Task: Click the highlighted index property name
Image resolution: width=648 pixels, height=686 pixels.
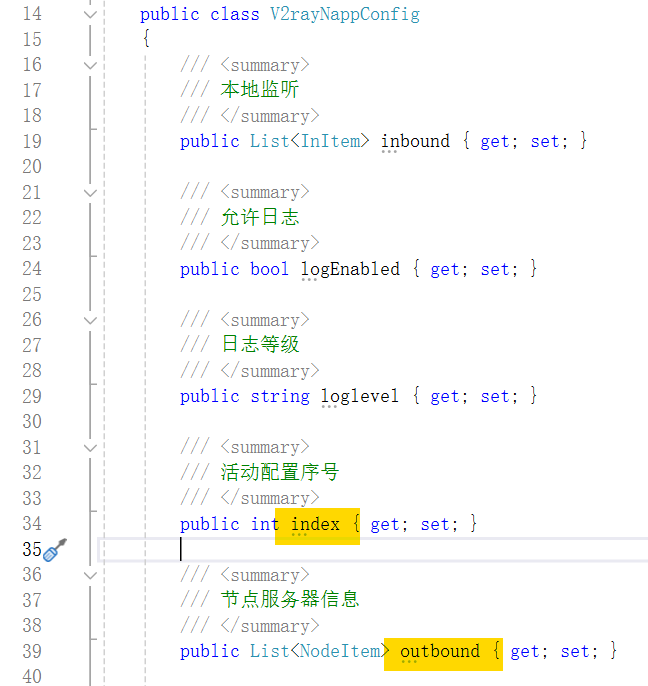Action: coord(315,524)
